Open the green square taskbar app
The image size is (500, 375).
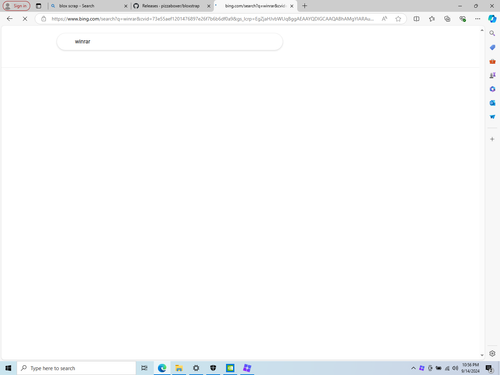coord(230,368)
